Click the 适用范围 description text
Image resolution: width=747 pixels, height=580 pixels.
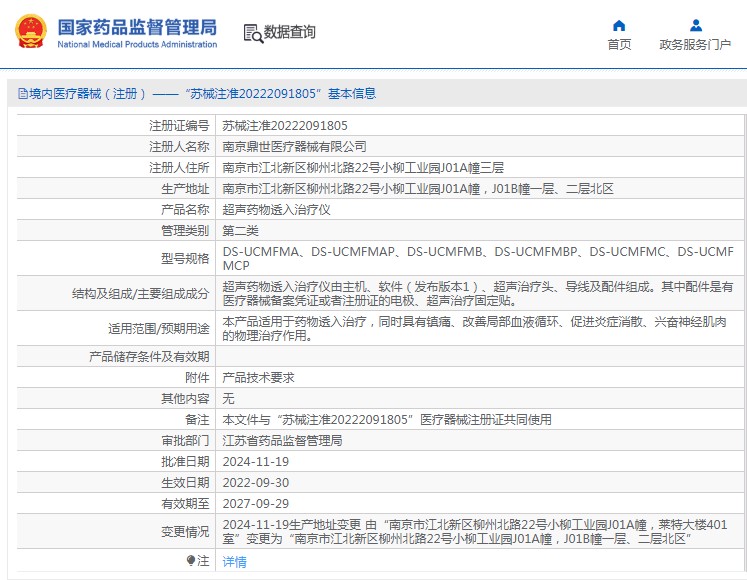pyautogui.click(x=474, y=328)
